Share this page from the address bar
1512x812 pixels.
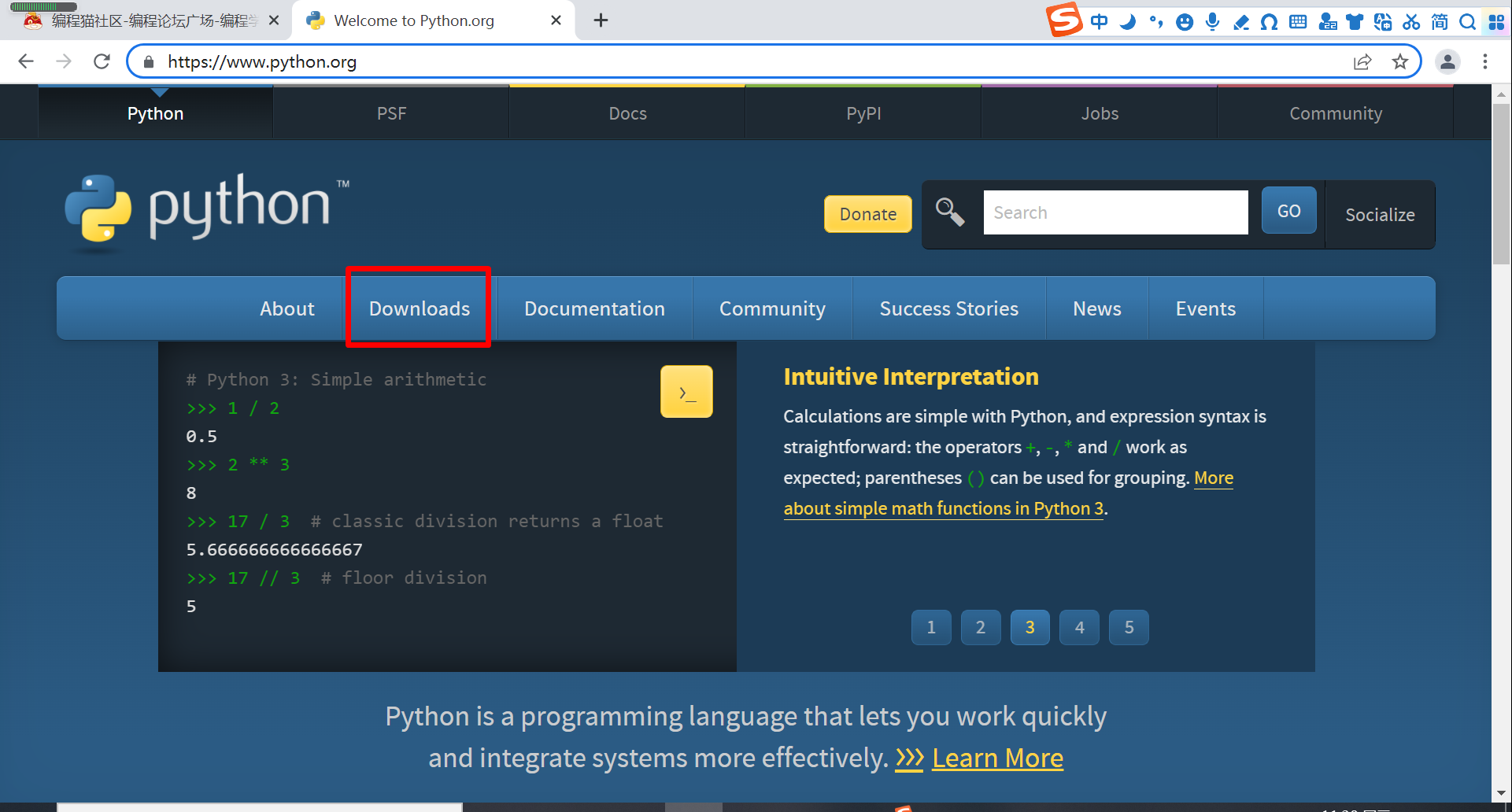1362,61
